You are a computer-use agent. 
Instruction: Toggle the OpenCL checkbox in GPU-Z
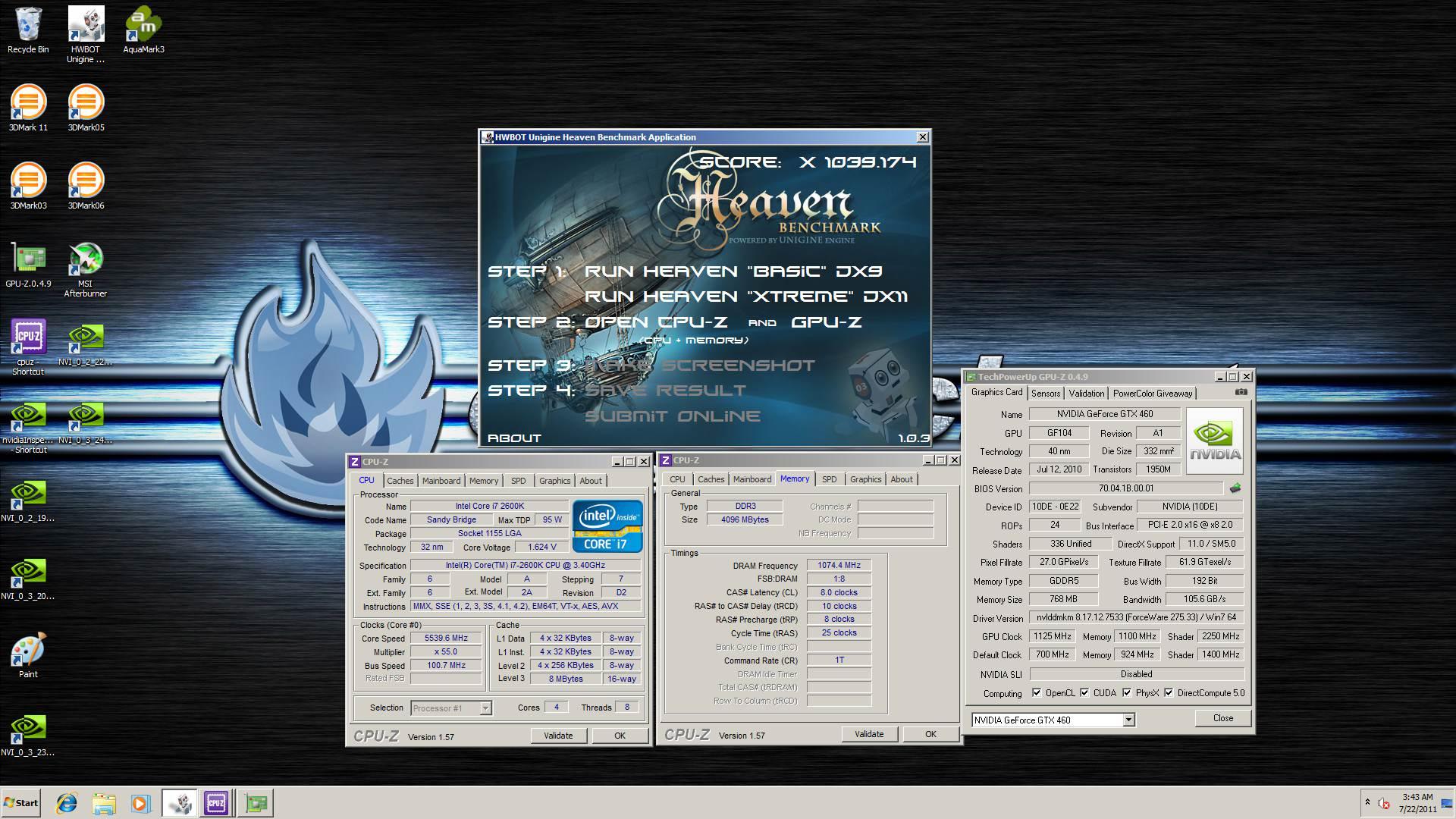click(1036, 692)
